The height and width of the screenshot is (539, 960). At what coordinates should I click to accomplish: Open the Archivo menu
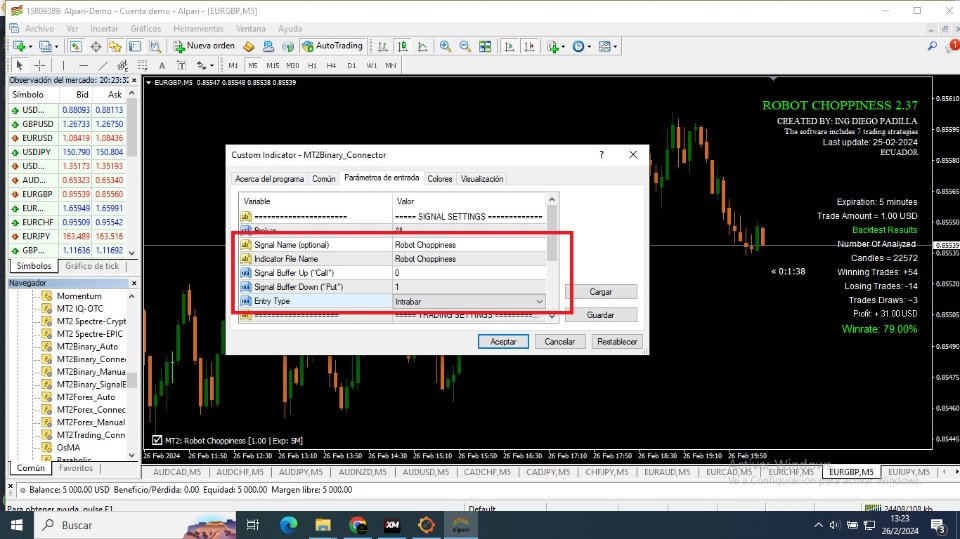[39, 28]
